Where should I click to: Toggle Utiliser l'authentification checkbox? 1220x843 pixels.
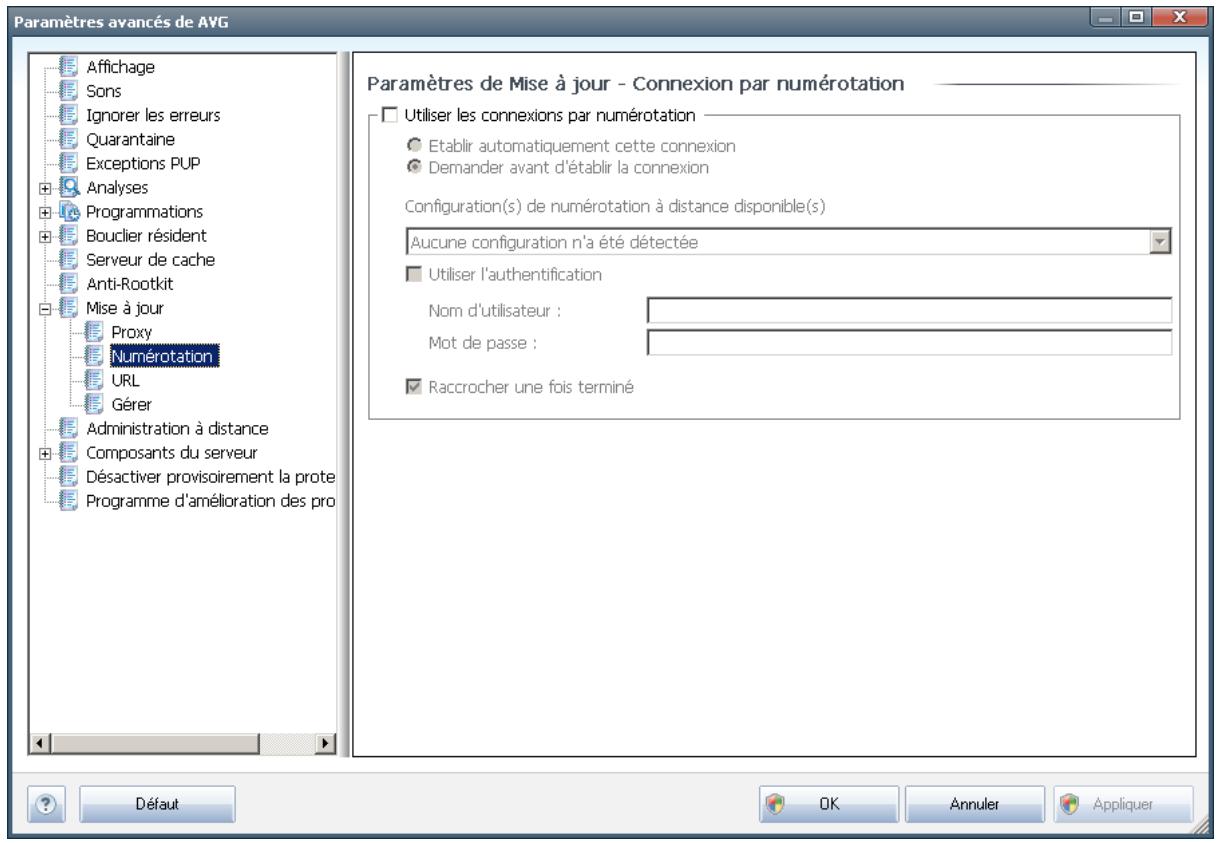413,273
